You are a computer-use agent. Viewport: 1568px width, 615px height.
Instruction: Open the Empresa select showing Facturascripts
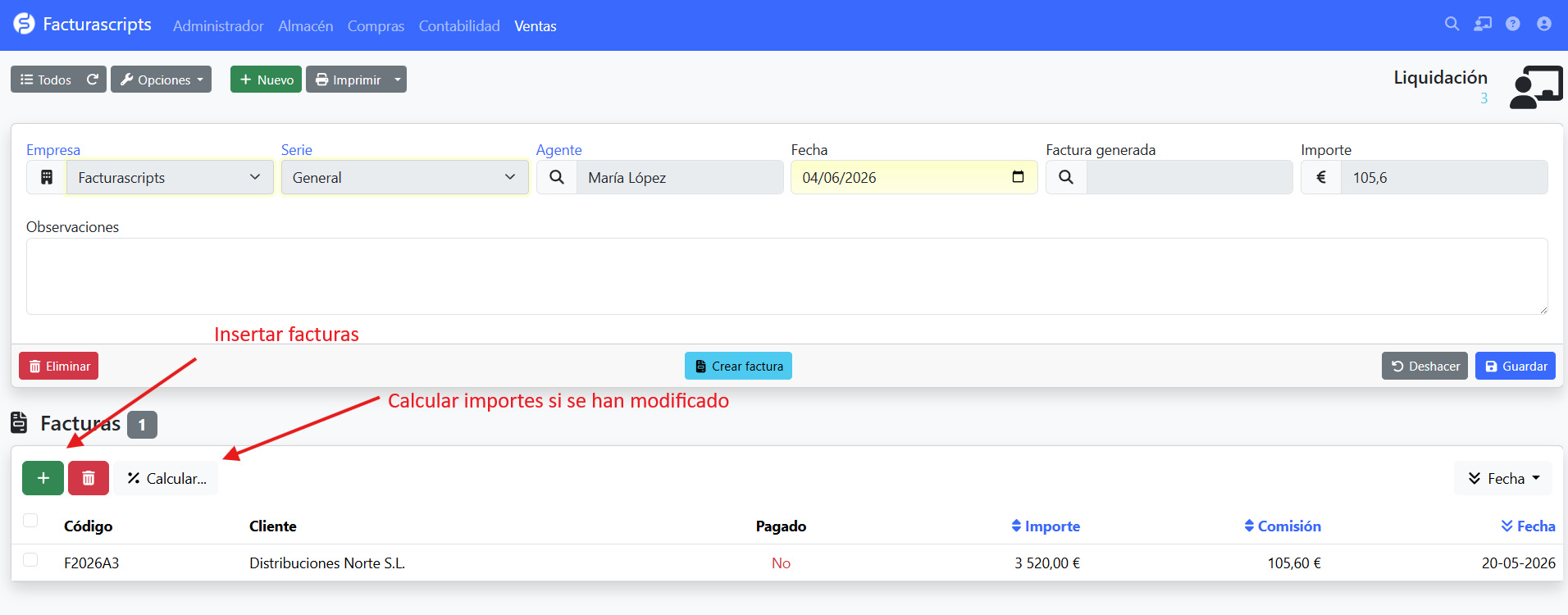click(x=170, y=177)
